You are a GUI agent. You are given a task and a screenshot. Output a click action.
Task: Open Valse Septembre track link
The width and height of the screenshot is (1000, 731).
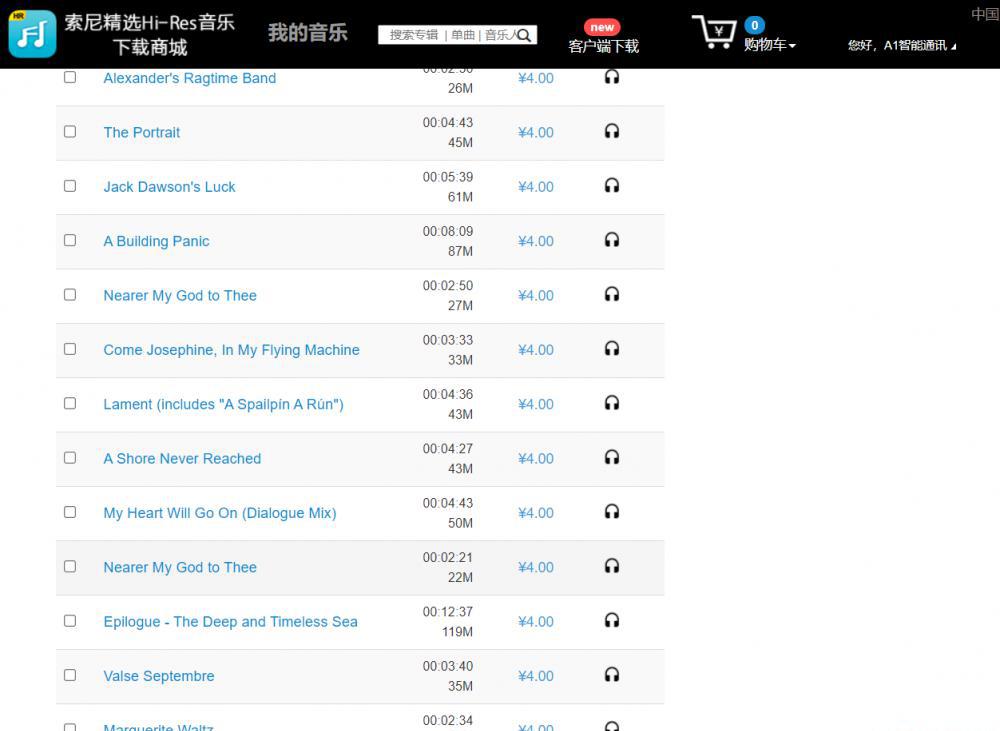[159, 676]
